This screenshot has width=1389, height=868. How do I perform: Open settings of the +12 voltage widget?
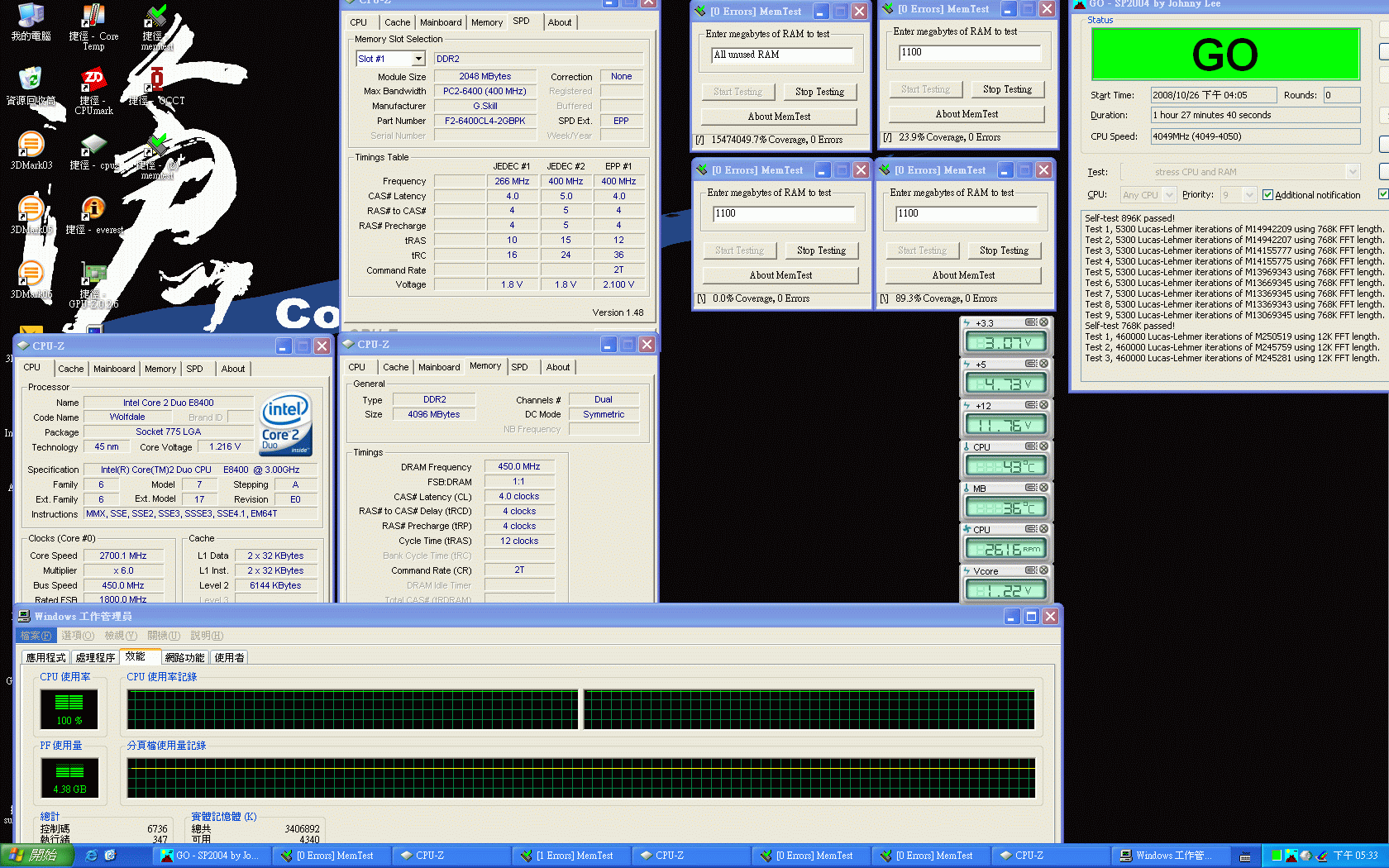coord(1031,405)
